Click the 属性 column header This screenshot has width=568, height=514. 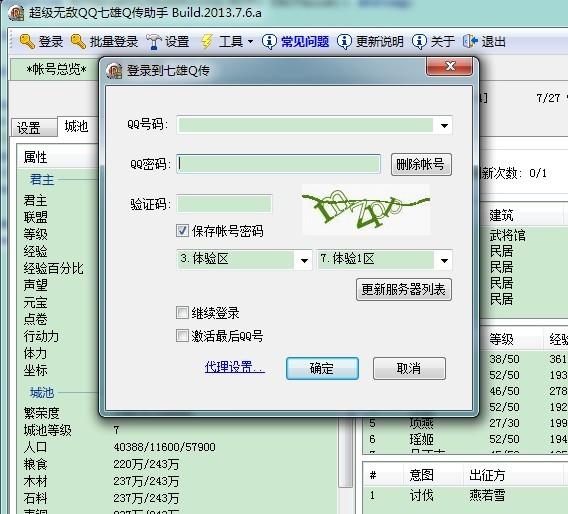point(36,157)
